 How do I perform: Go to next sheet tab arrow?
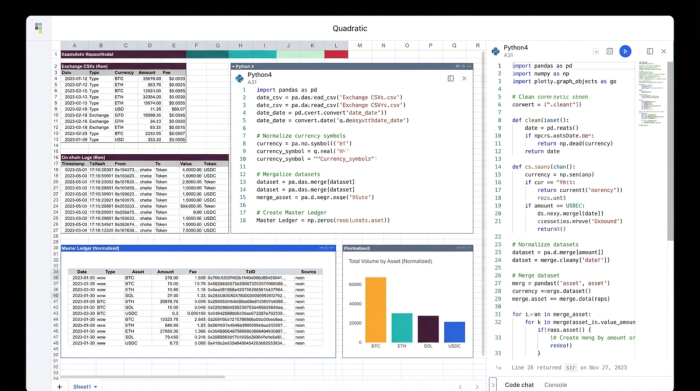click(477, 387)
